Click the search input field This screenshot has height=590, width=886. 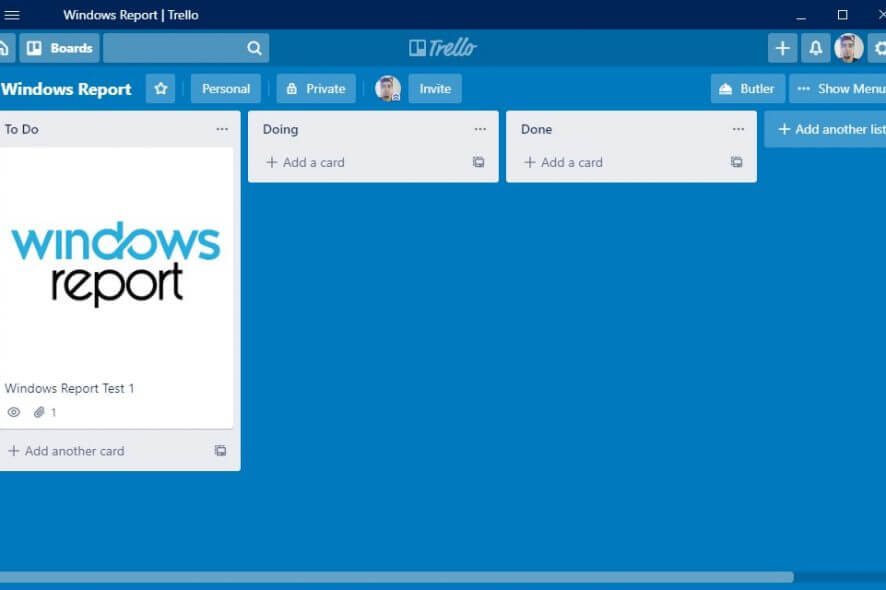tap(186, 48)
